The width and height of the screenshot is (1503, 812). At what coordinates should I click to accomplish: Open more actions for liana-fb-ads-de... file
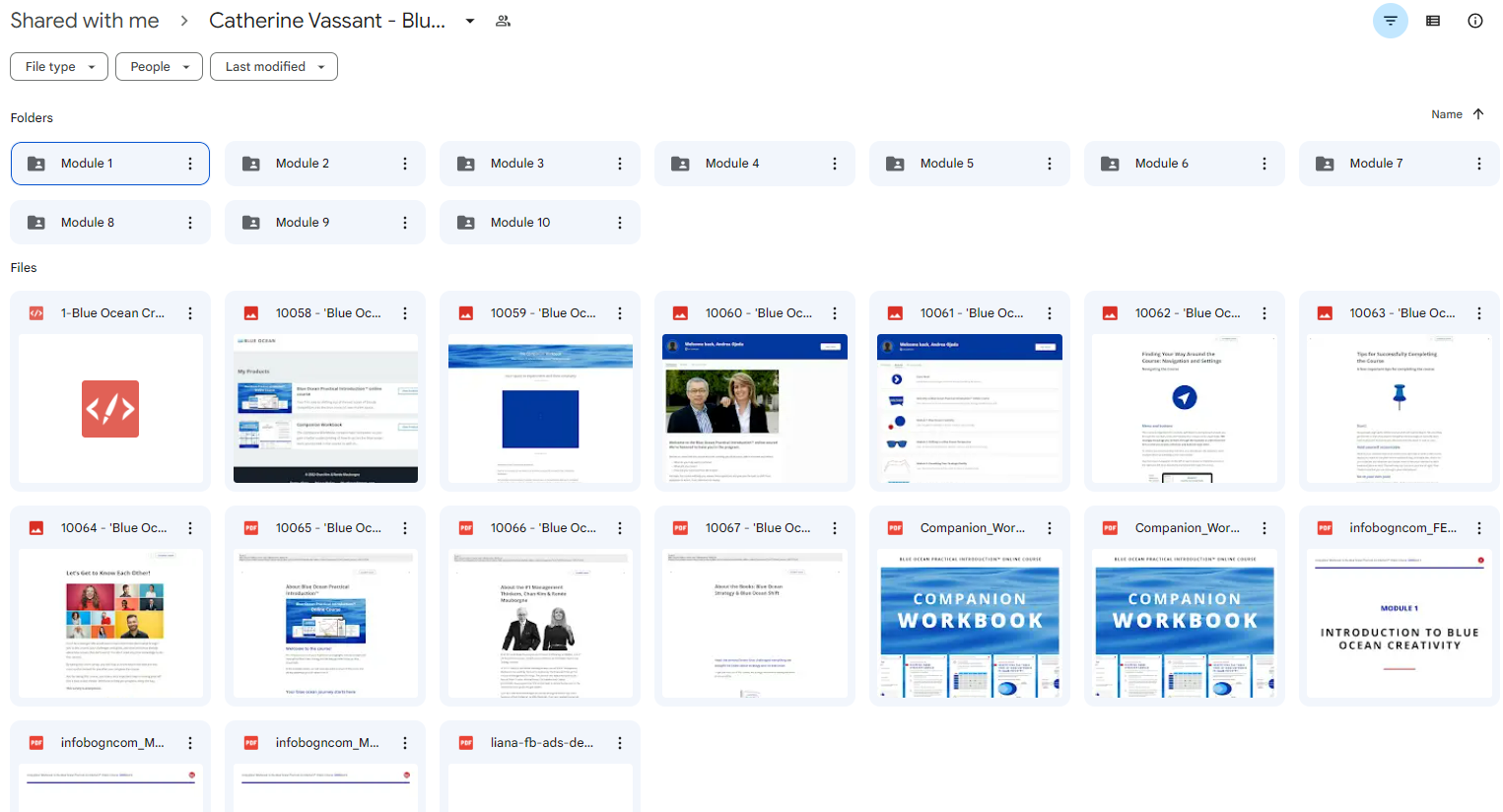pos(620,743)
